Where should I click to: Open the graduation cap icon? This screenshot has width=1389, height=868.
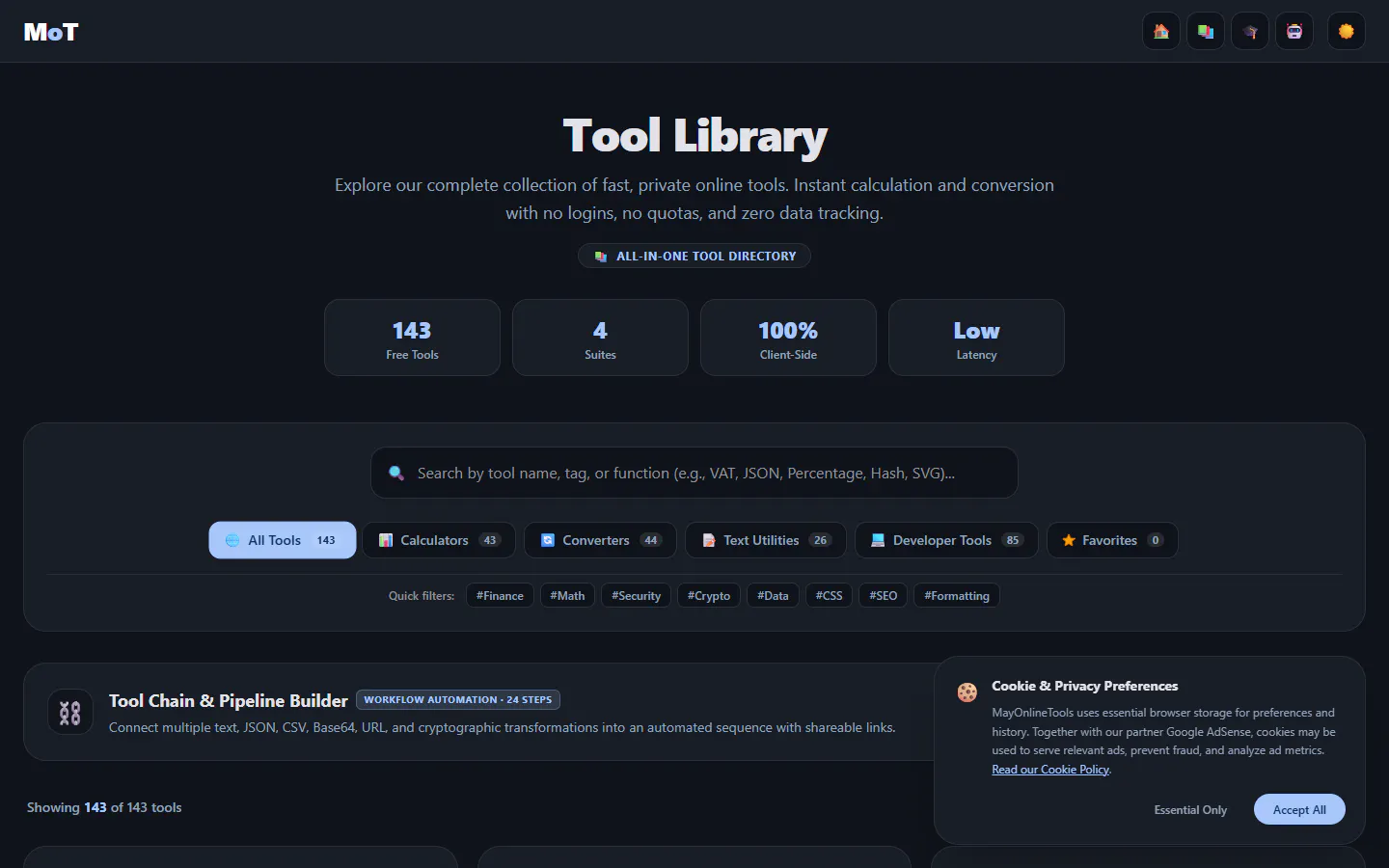1250,32
